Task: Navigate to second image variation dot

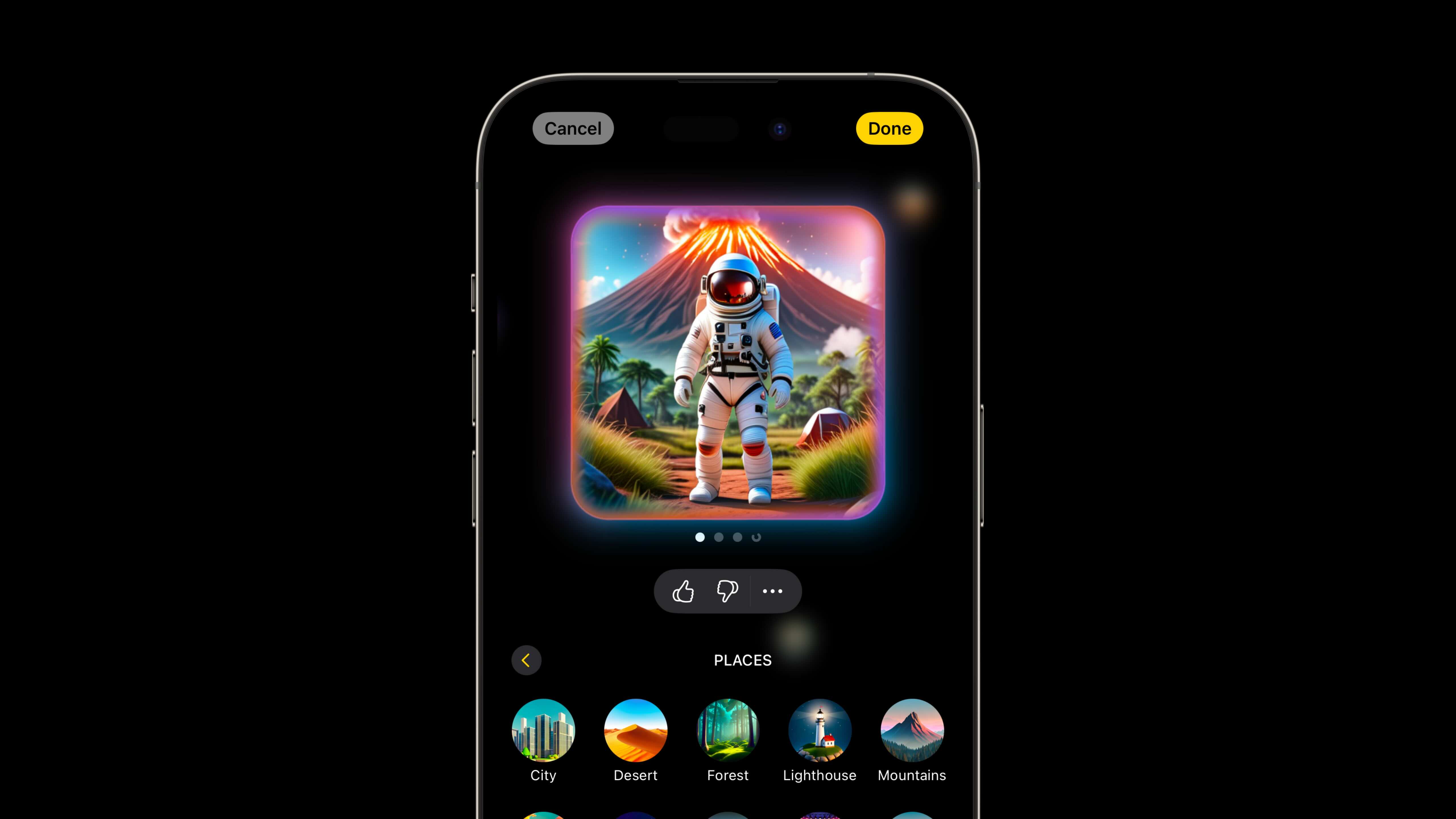Action: [x=719, y=537]
